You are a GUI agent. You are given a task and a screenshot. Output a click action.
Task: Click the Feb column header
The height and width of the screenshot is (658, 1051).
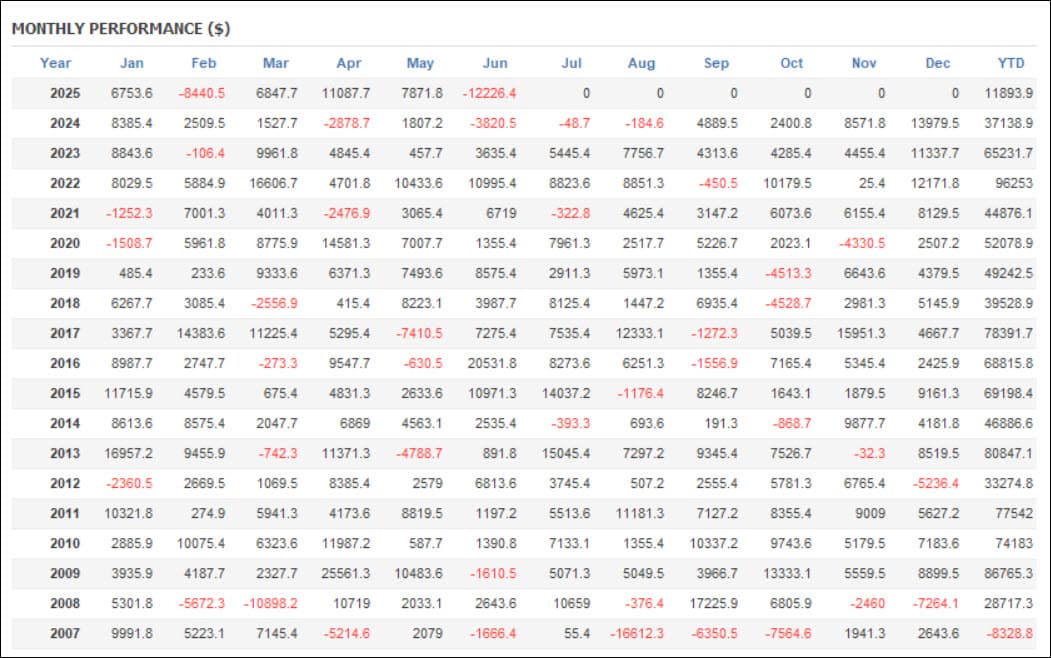pos(204,63)
